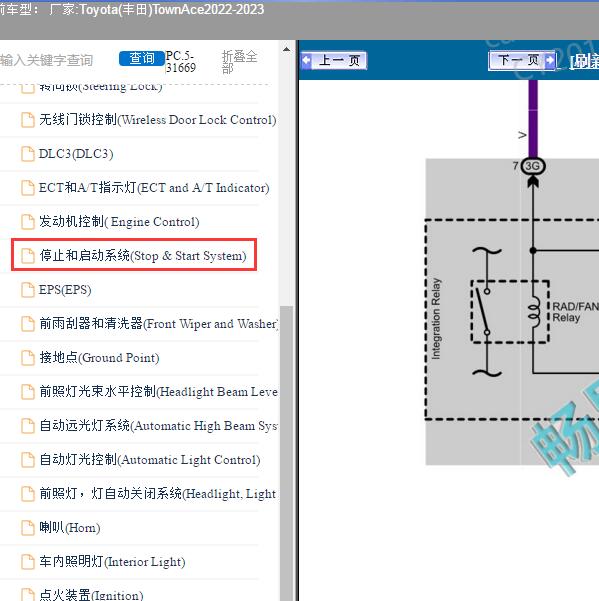Click document icon beside Stop & Start System
This screenshot has height=601, width=599.
[28, 256]
